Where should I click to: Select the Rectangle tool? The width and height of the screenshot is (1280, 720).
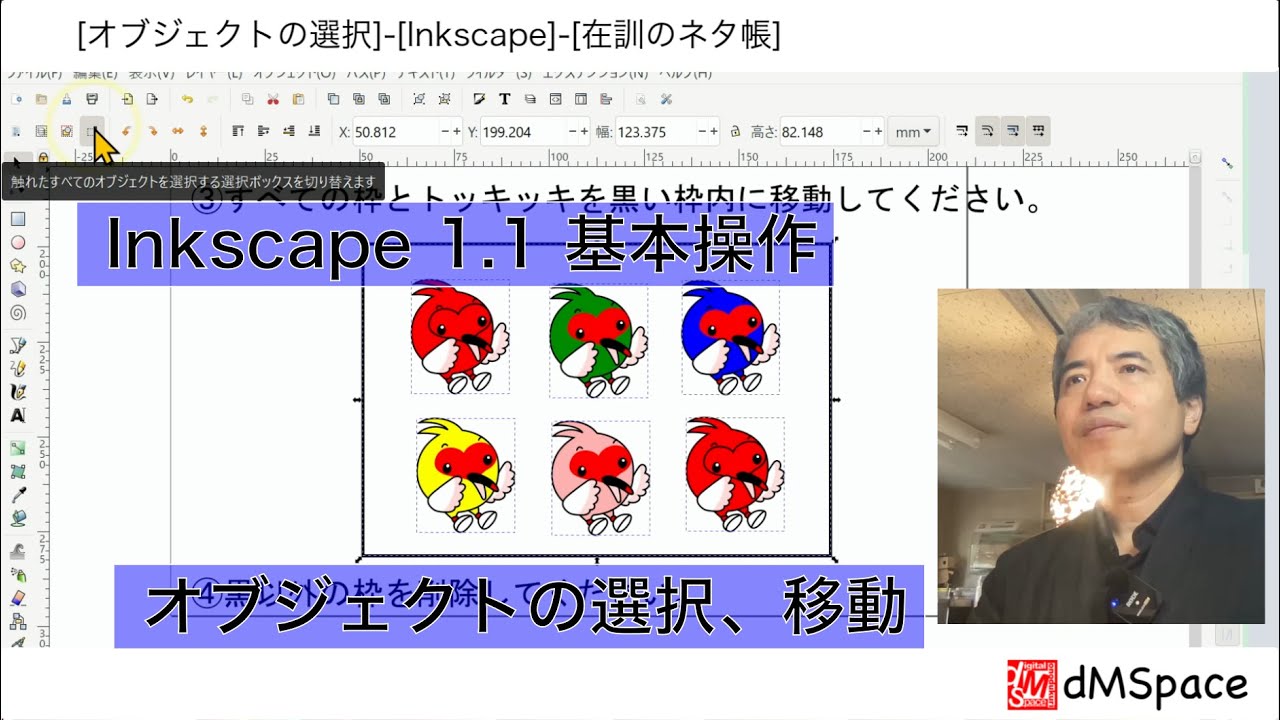pos(17,219)
